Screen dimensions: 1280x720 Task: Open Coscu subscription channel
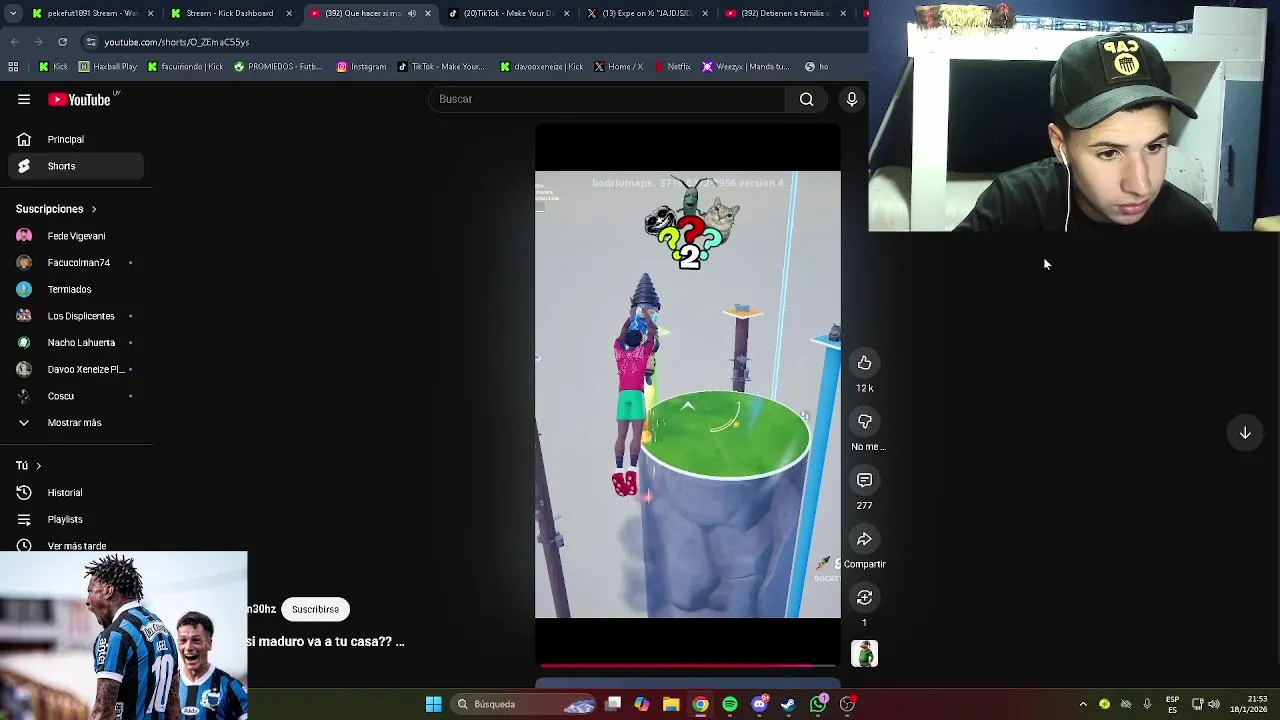76,396
